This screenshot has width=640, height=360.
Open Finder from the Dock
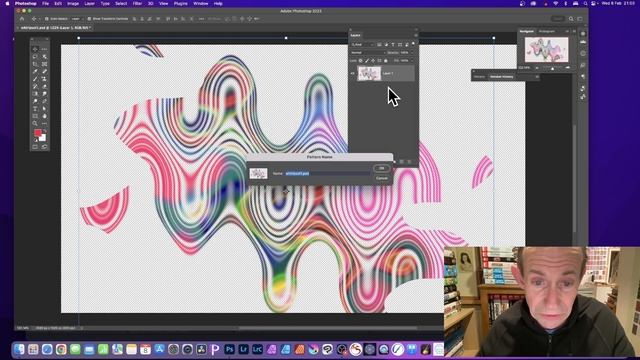point(19,349)
